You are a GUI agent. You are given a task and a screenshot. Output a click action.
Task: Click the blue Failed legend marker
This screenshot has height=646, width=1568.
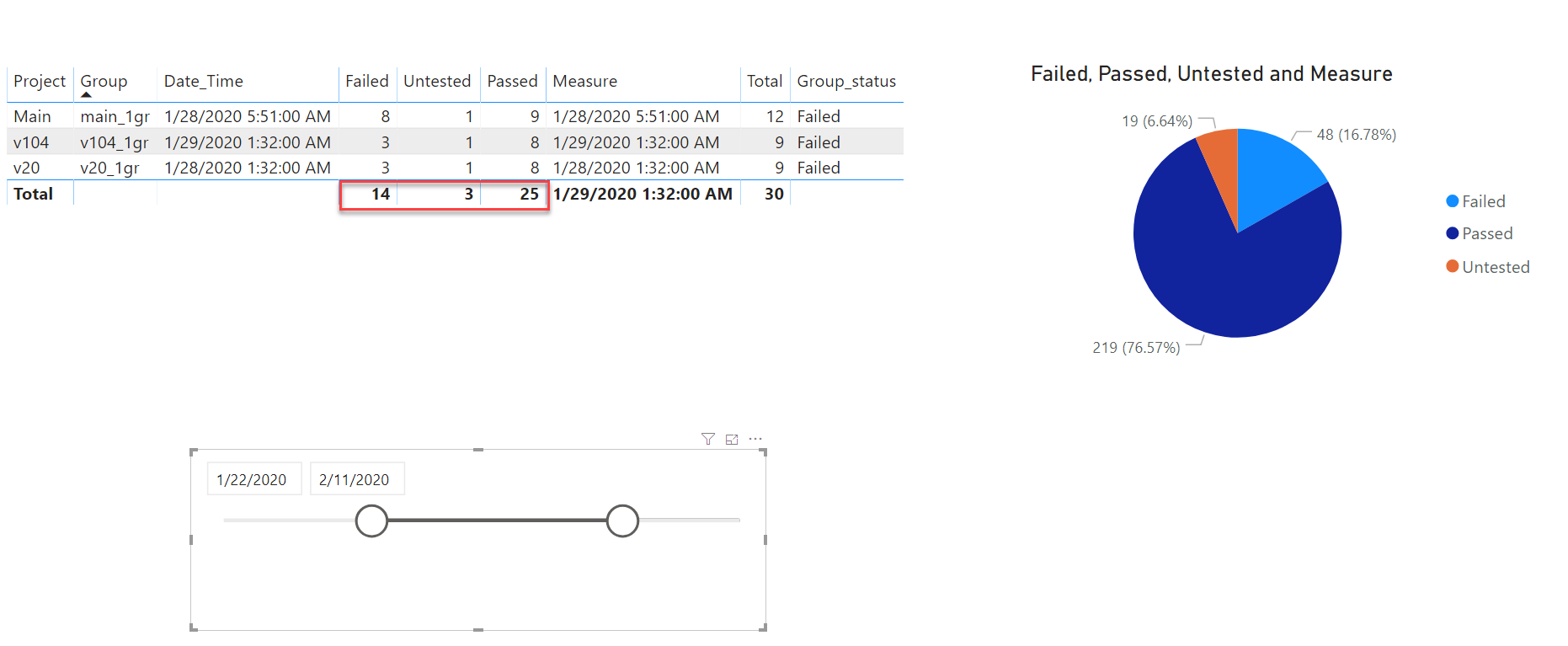click(1452, 200)
